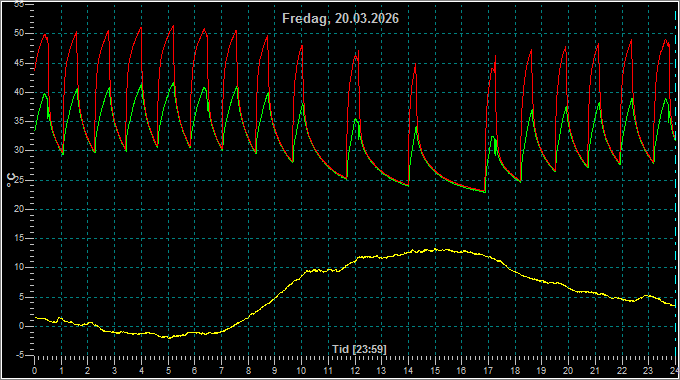Select hour 20 on the time axis

pyautogui.click(x=568, y=371)
